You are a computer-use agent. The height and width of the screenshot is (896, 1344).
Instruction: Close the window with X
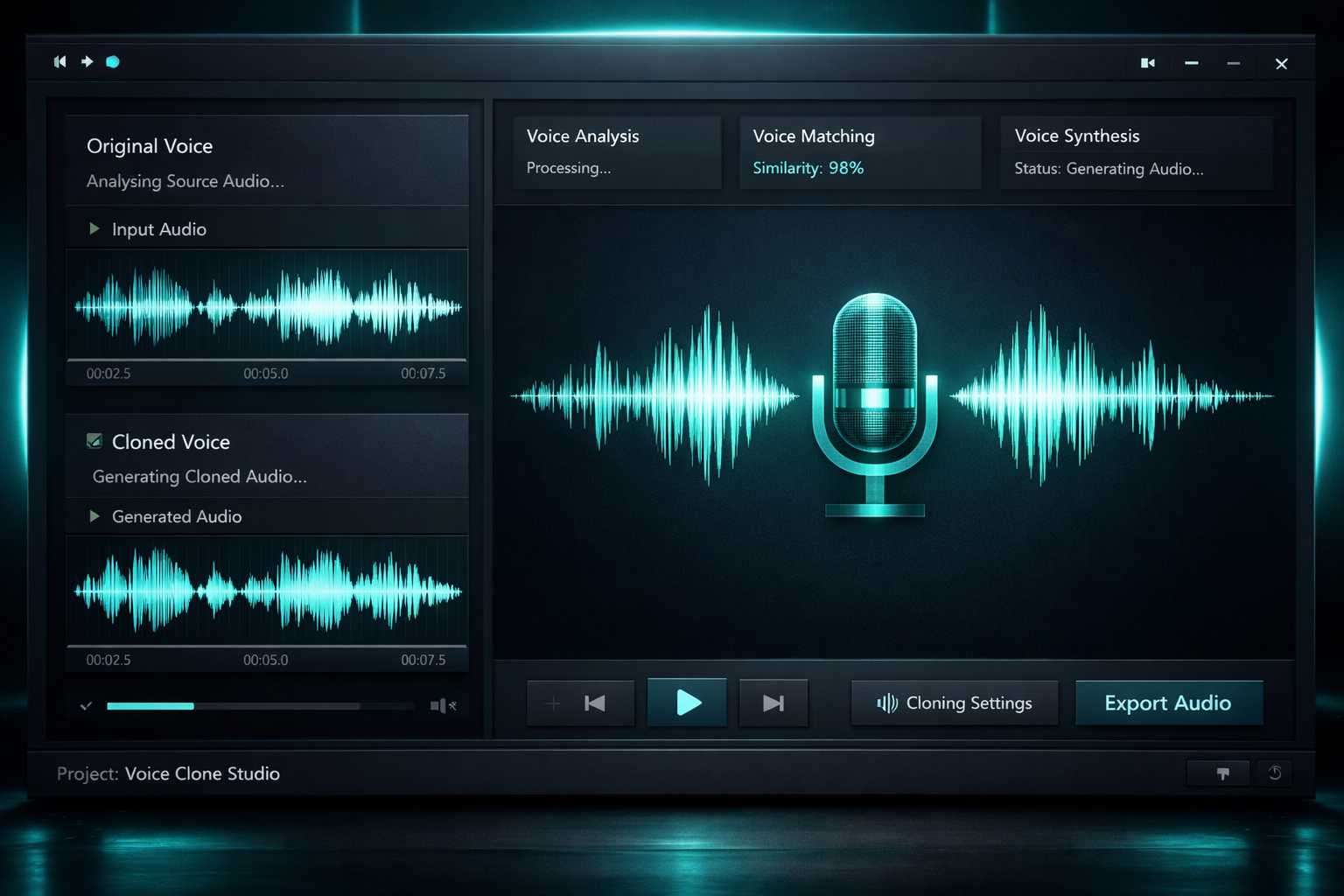[x=1281, y=63]
